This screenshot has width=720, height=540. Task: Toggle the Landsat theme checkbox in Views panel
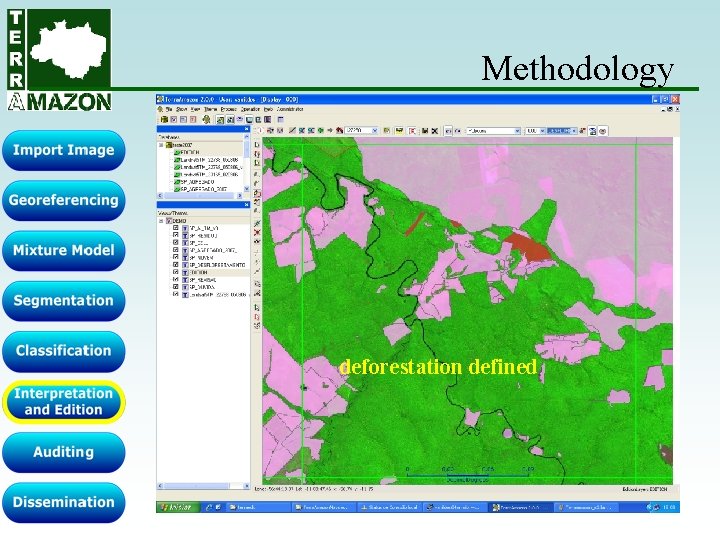pyautogui.click(x=176, y=294)
